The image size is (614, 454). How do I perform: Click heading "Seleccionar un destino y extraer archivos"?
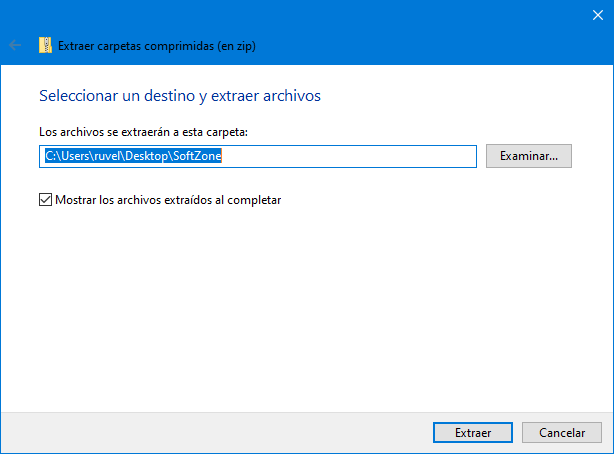point(179,96)
